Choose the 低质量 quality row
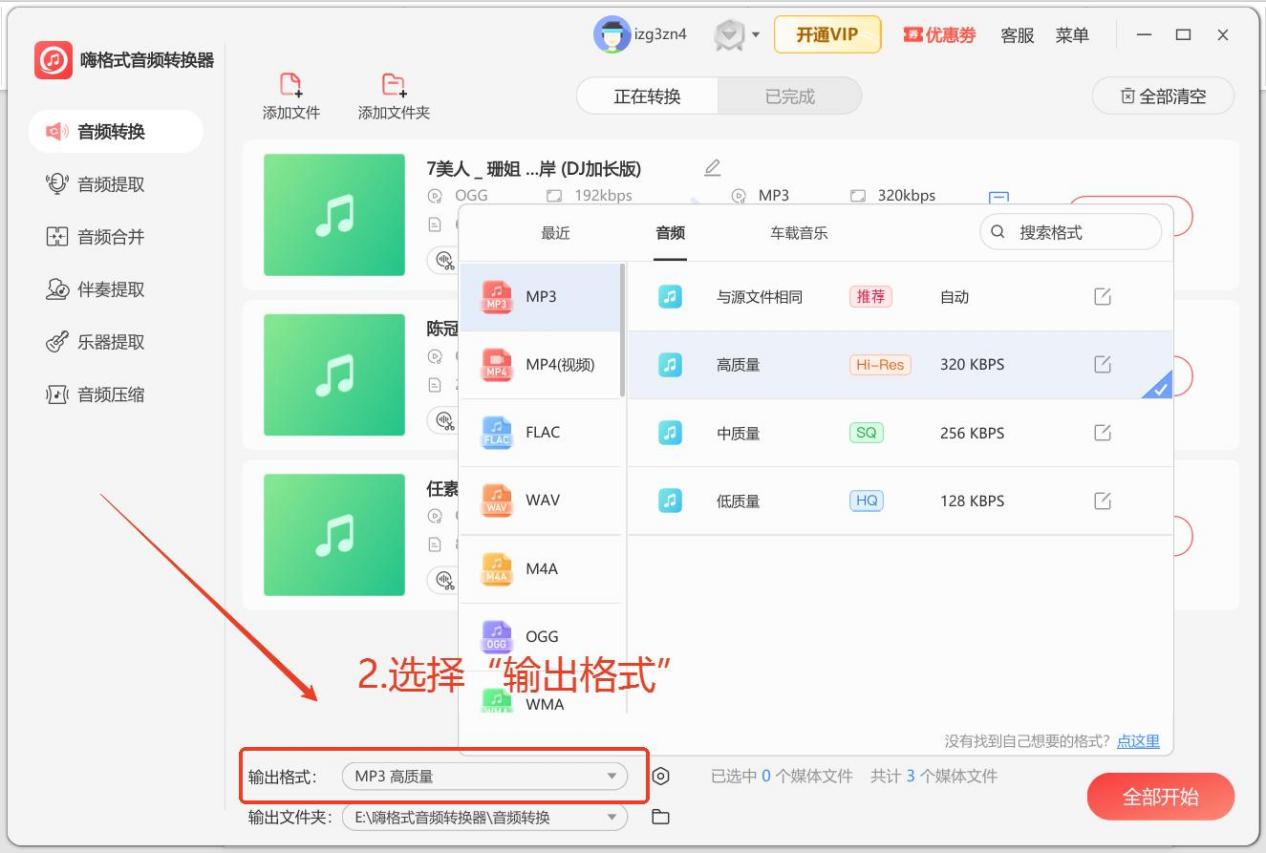 [x=900, y=501]
